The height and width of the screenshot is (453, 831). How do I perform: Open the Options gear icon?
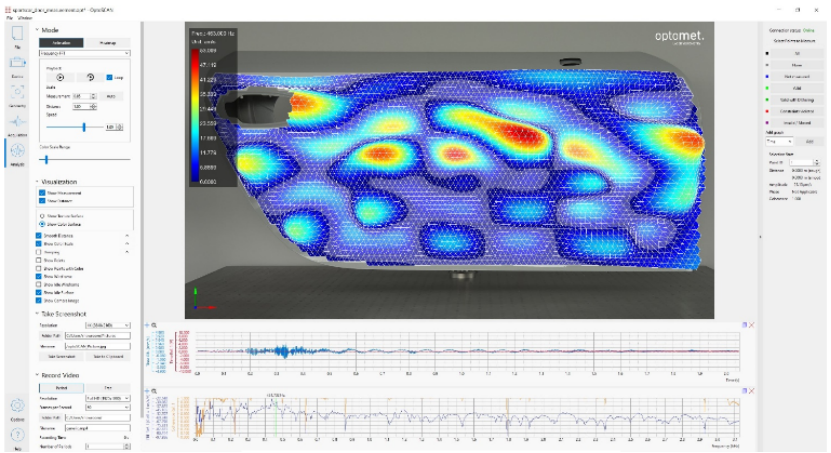[x=17, y=409]
